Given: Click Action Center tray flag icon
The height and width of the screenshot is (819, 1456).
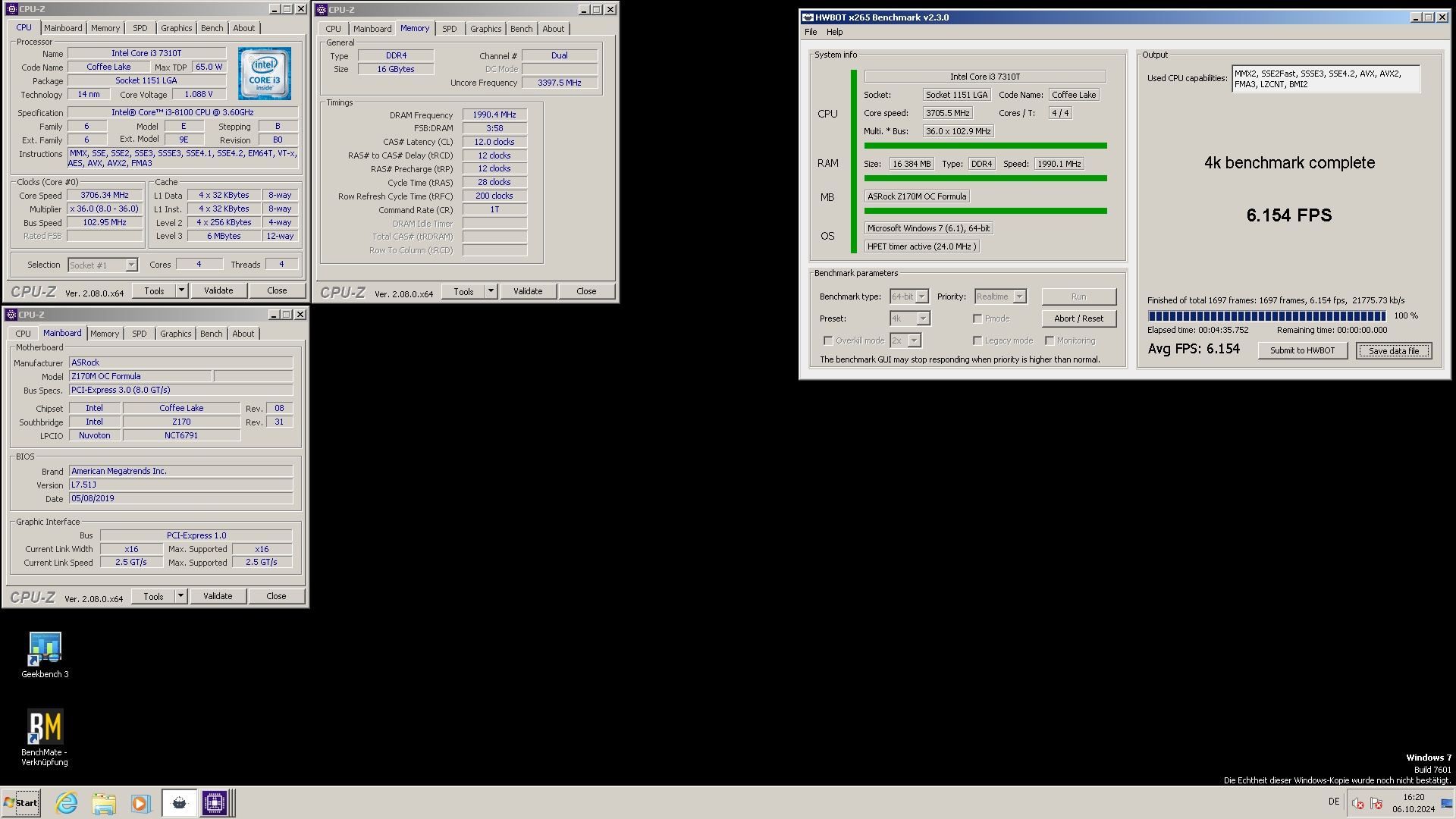Looking at the screenshot, I should click(x=1376, y=804).
